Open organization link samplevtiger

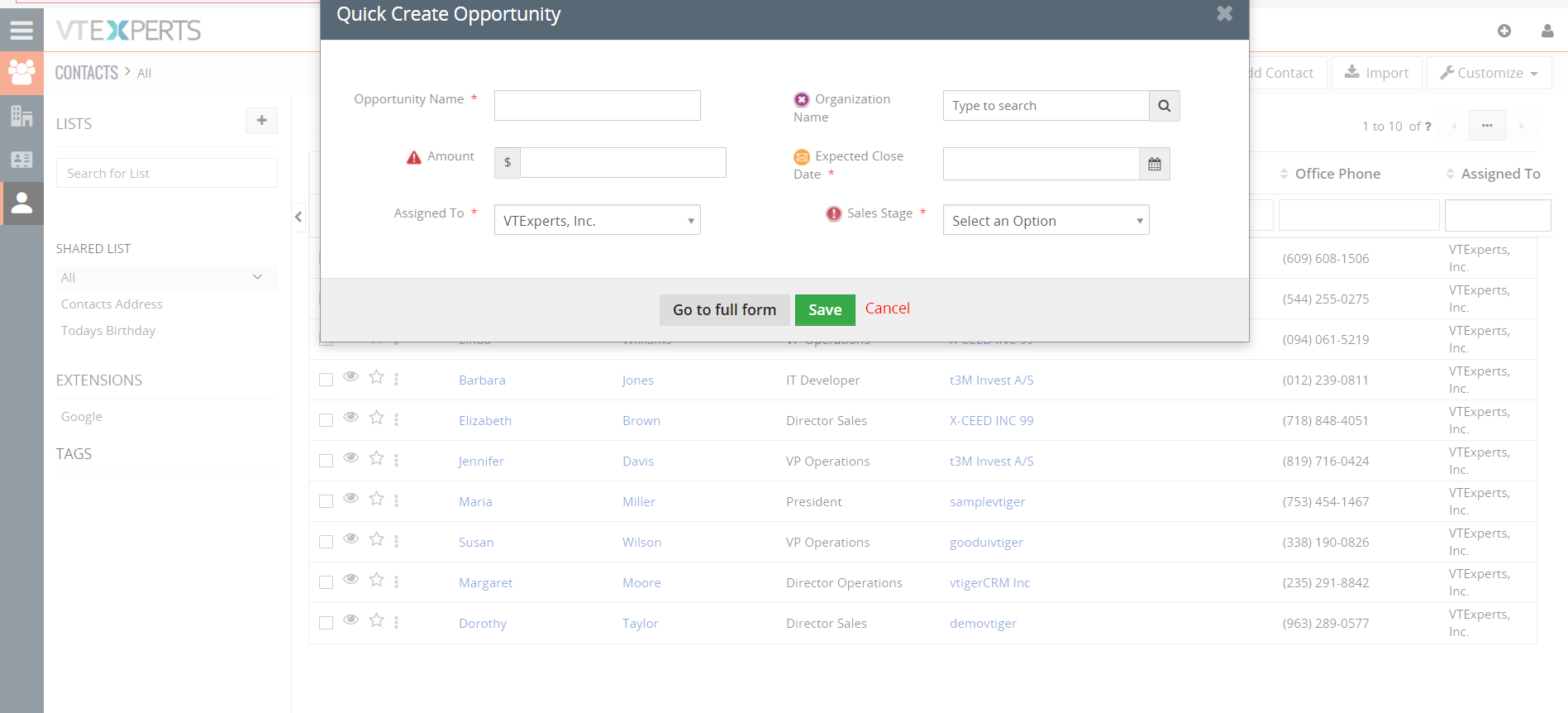[x=987, y=502]
